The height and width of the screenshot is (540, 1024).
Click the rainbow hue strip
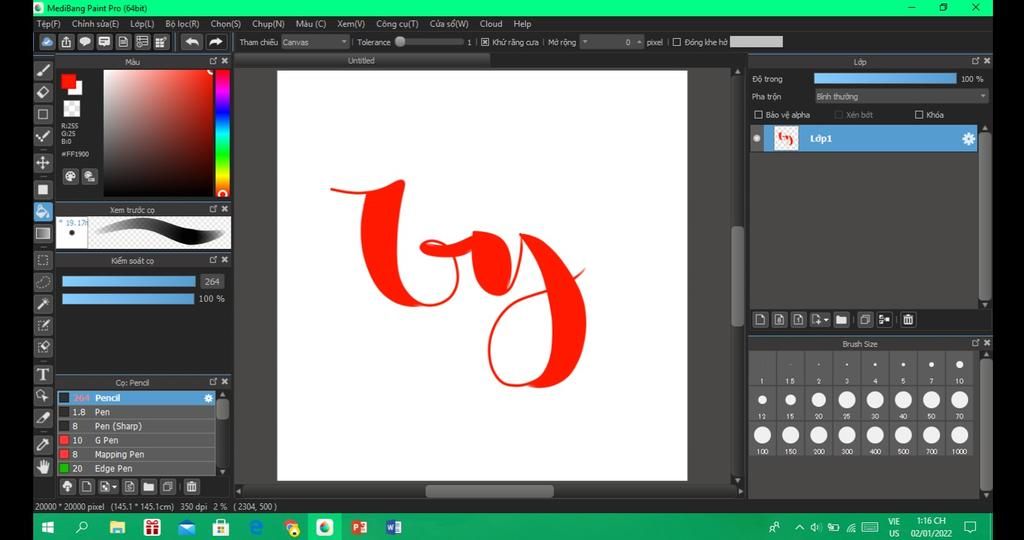222,133
